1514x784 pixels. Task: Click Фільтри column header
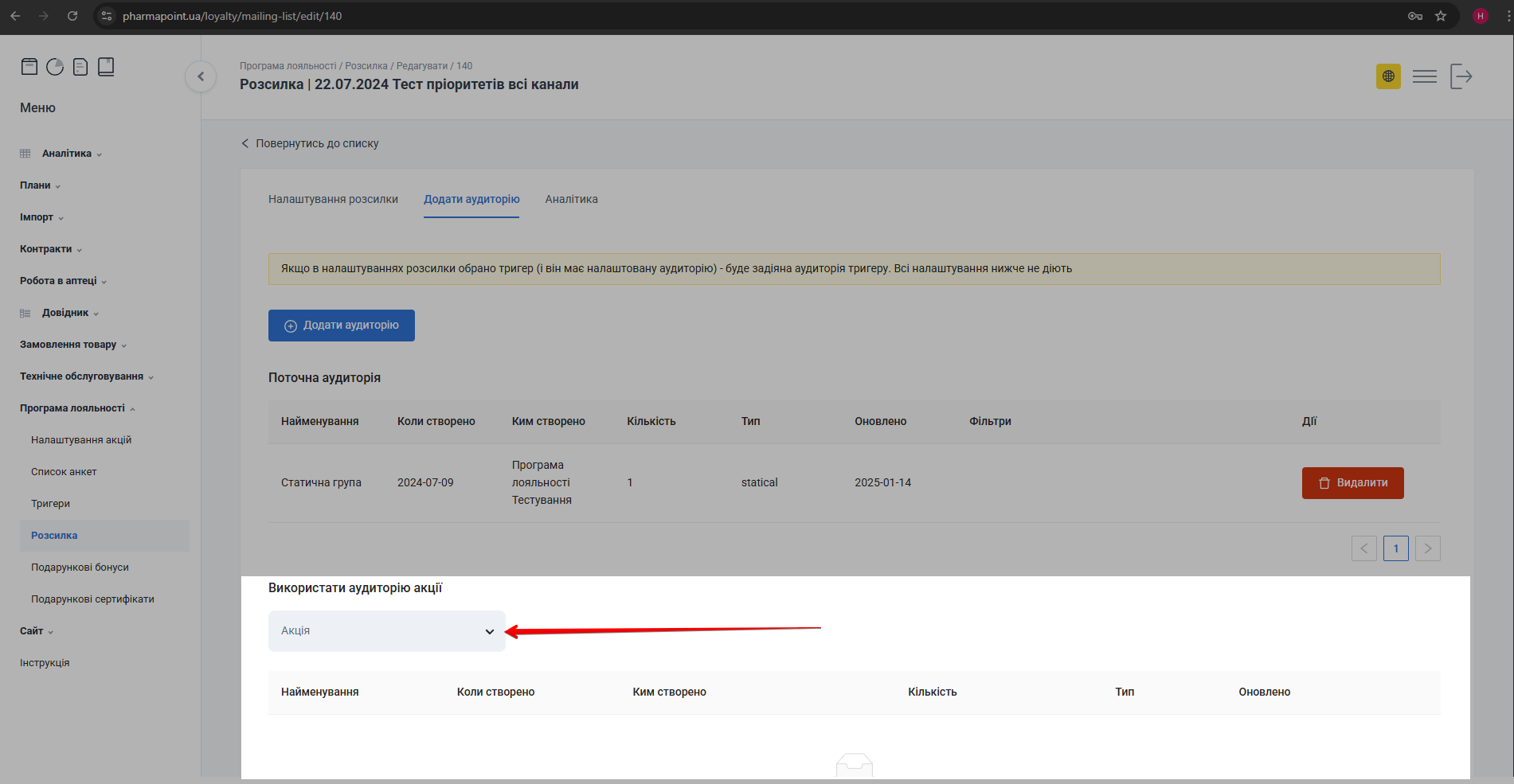[990, 421]
